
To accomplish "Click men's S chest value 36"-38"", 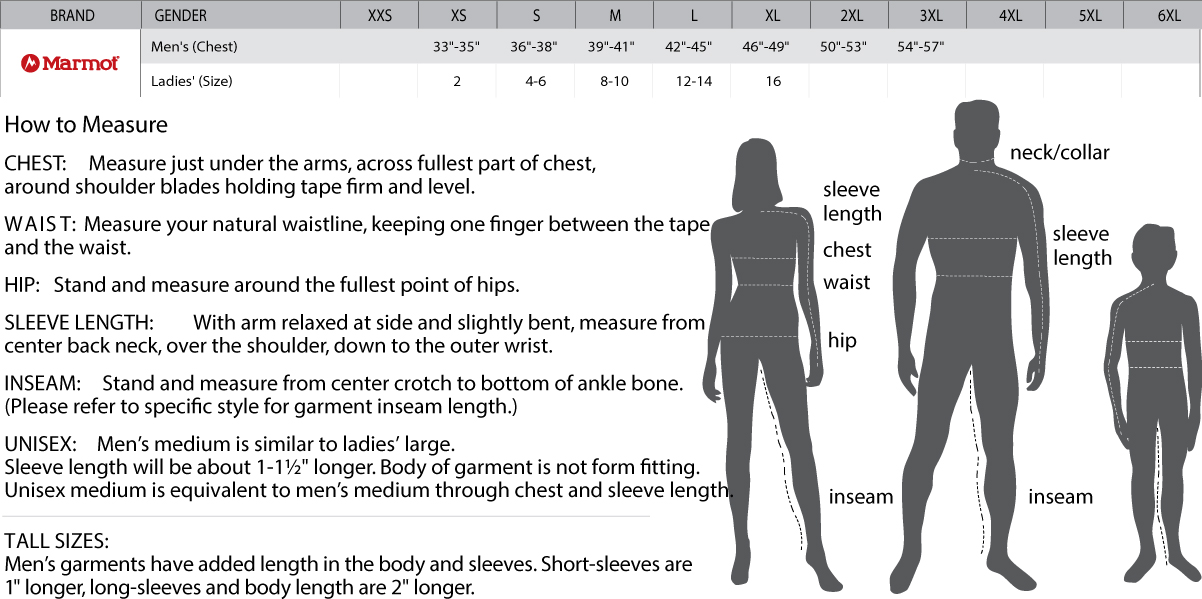I will [534, 47].
